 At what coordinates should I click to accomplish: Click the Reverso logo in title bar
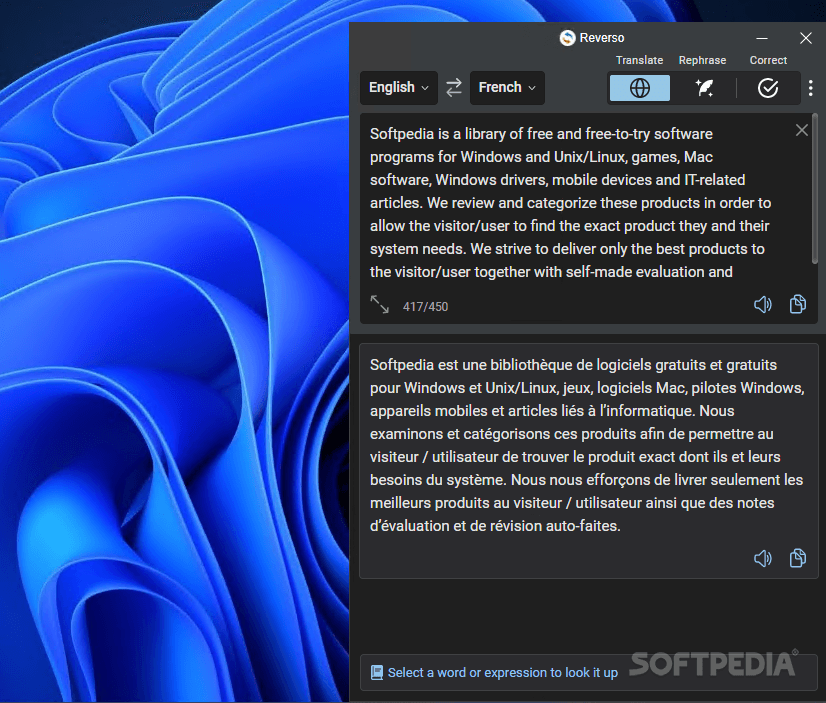click(567, 38)
